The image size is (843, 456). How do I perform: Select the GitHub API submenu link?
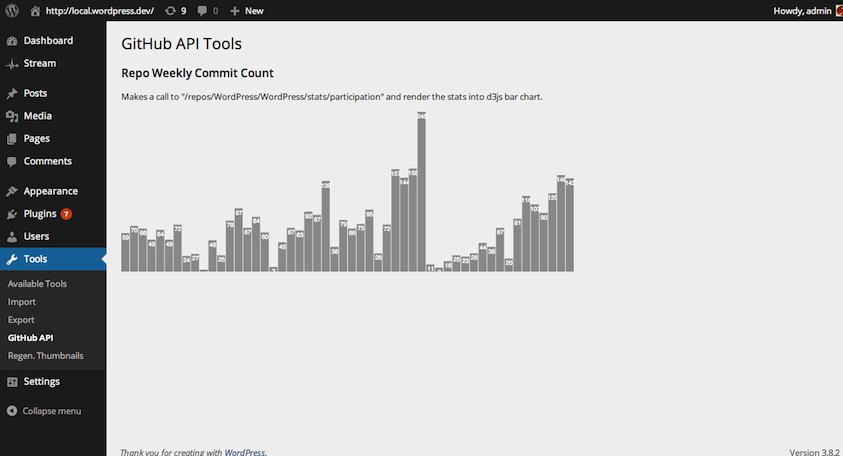pyautogui.click(x=31, y=338)
